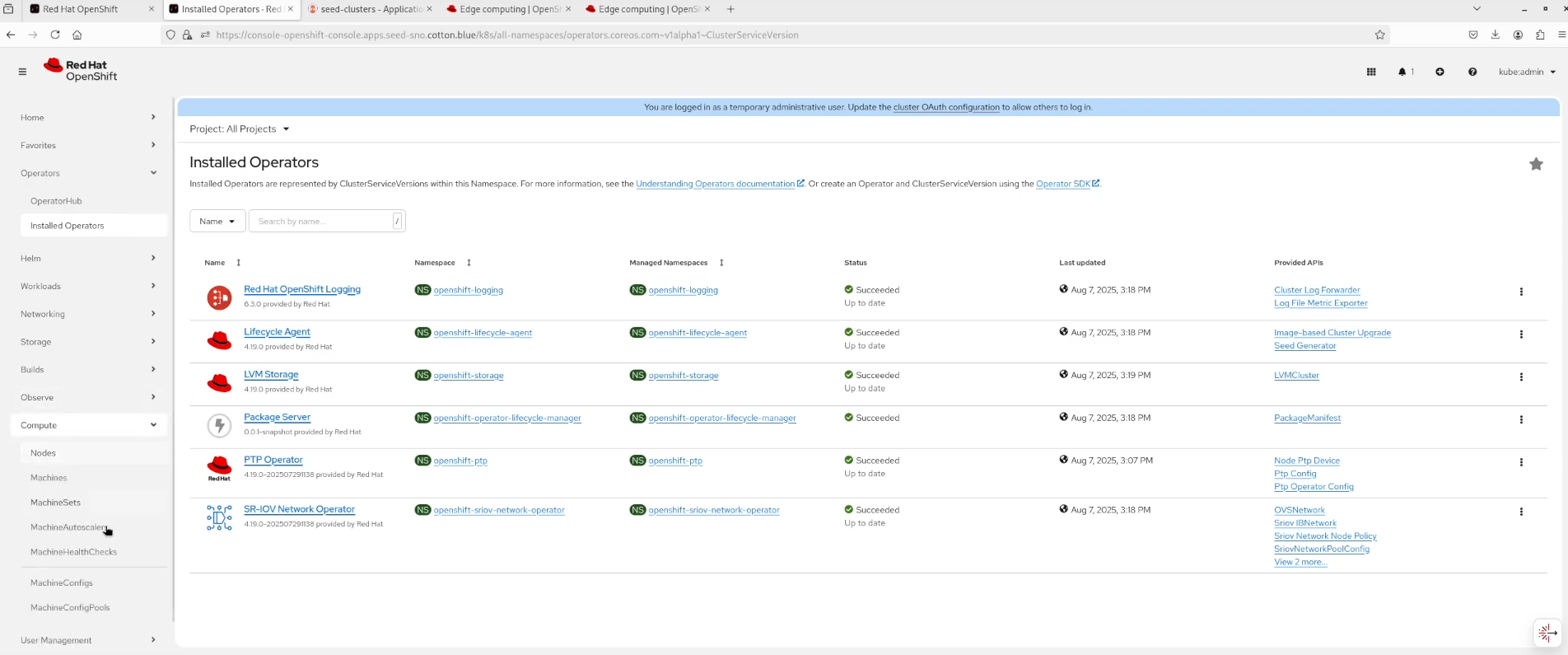Open openshift-storage namespace link
Viewport: 1568px width, 655px height.
[469, 376]
